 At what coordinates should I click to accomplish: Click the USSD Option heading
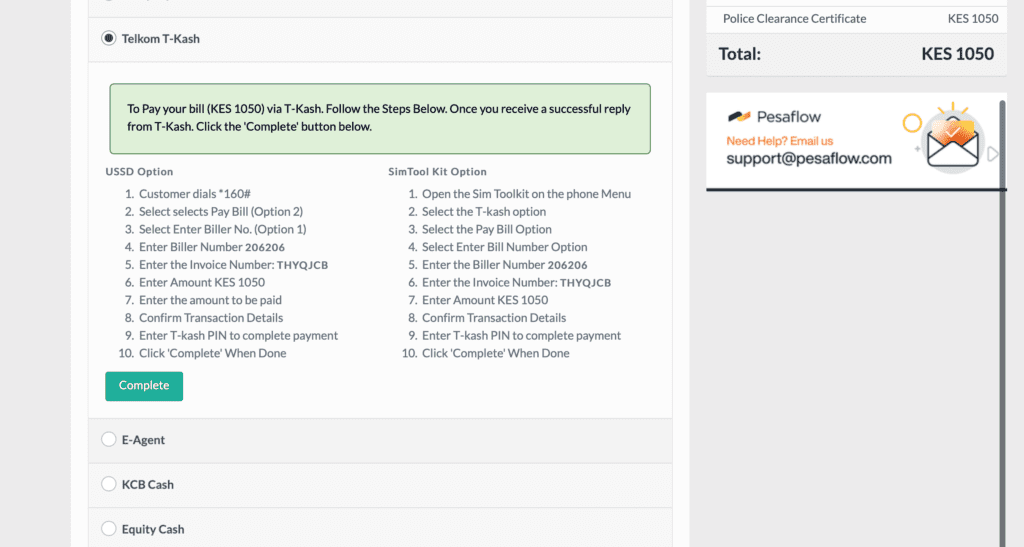(139, 172)
